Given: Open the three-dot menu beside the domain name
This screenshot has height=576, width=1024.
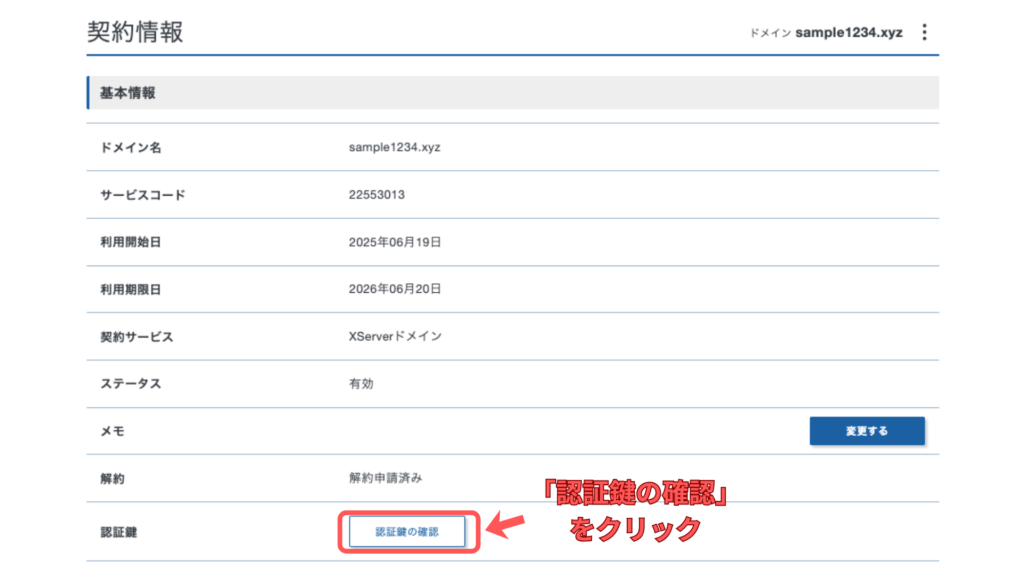Looking at the screenshot, I should 924,32.
